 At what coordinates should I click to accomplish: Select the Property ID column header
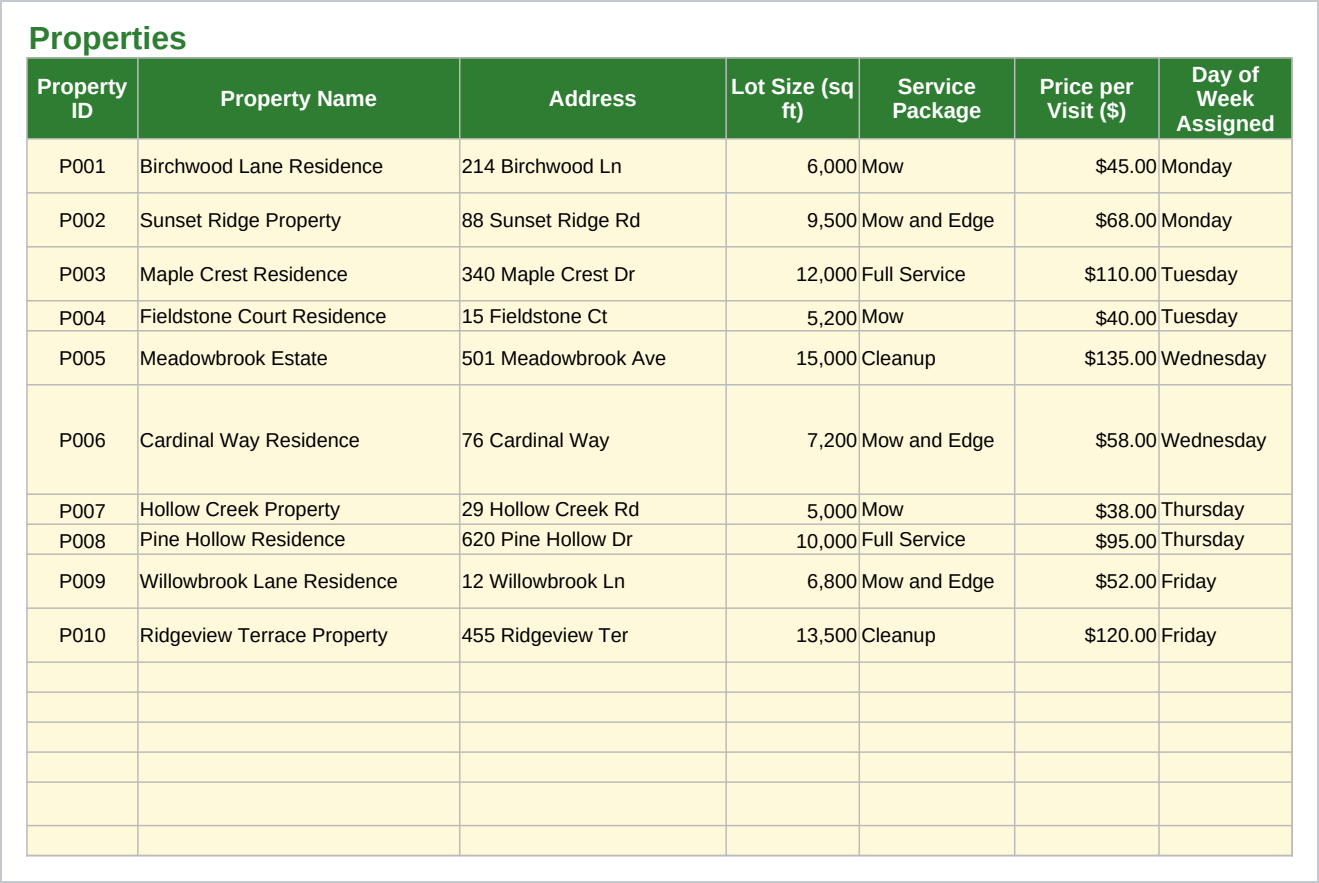pyautogui.click(x=82, y=99)
